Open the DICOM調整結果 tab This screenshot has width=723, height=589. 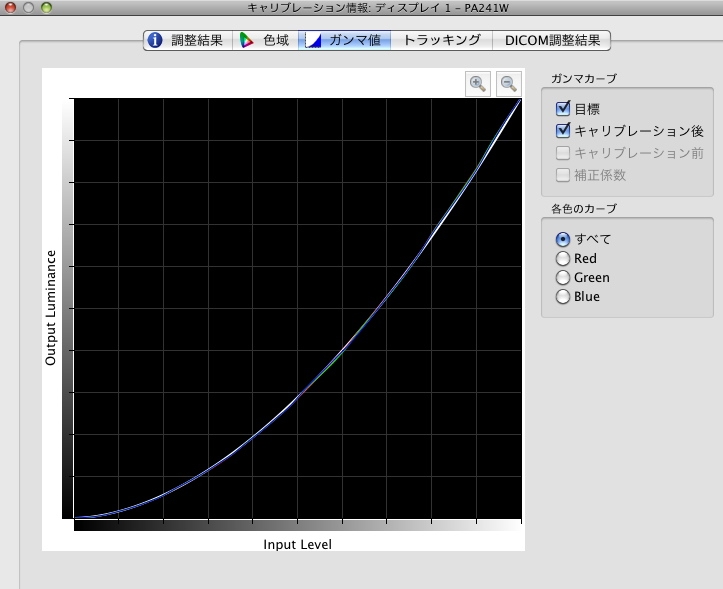552,41
